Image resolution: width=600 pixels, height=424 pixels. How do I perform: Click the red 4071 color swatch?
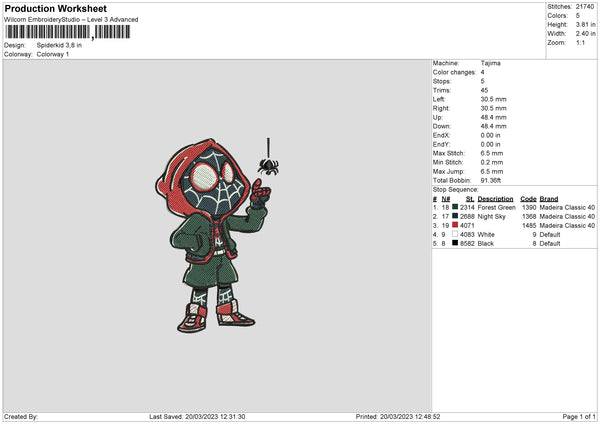(455, 225)
